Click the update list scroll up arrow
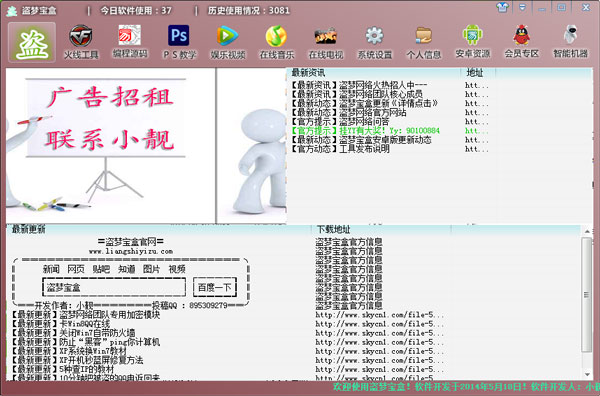 [x=587, y=231]
